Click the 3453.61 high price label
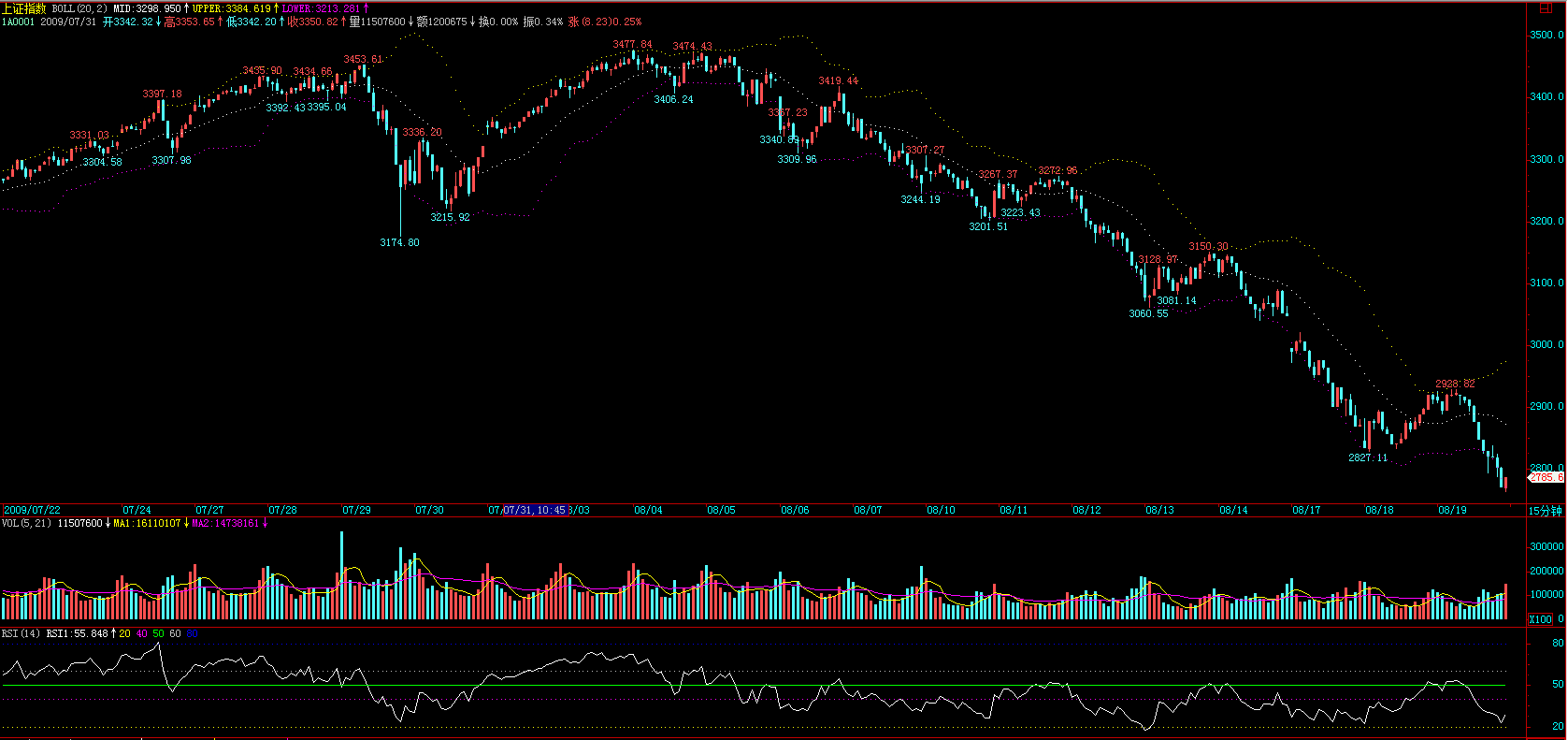The height and width of the screenshot is (740, 1568). (363, 59)
